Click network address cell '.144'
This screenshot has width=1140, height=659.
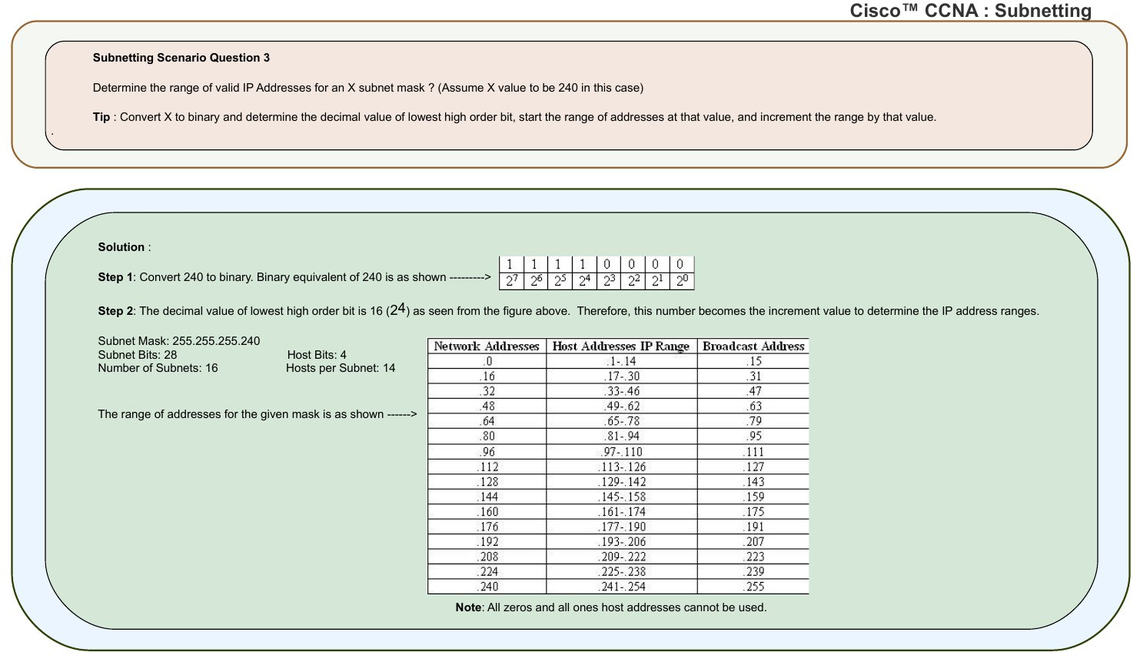point(487,497)
